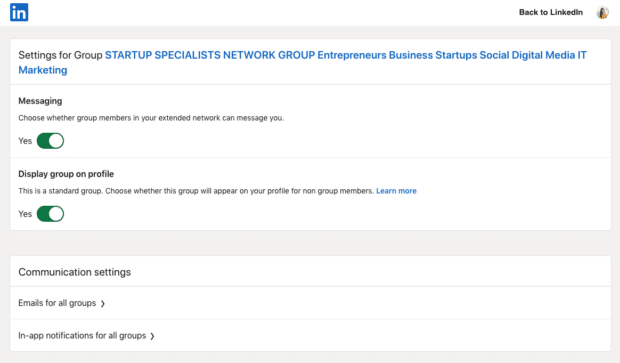Screen dimensions: 620x363
Task: Expand the chevron beside In-app notifications for all groups
Action: tap(153, 336)
